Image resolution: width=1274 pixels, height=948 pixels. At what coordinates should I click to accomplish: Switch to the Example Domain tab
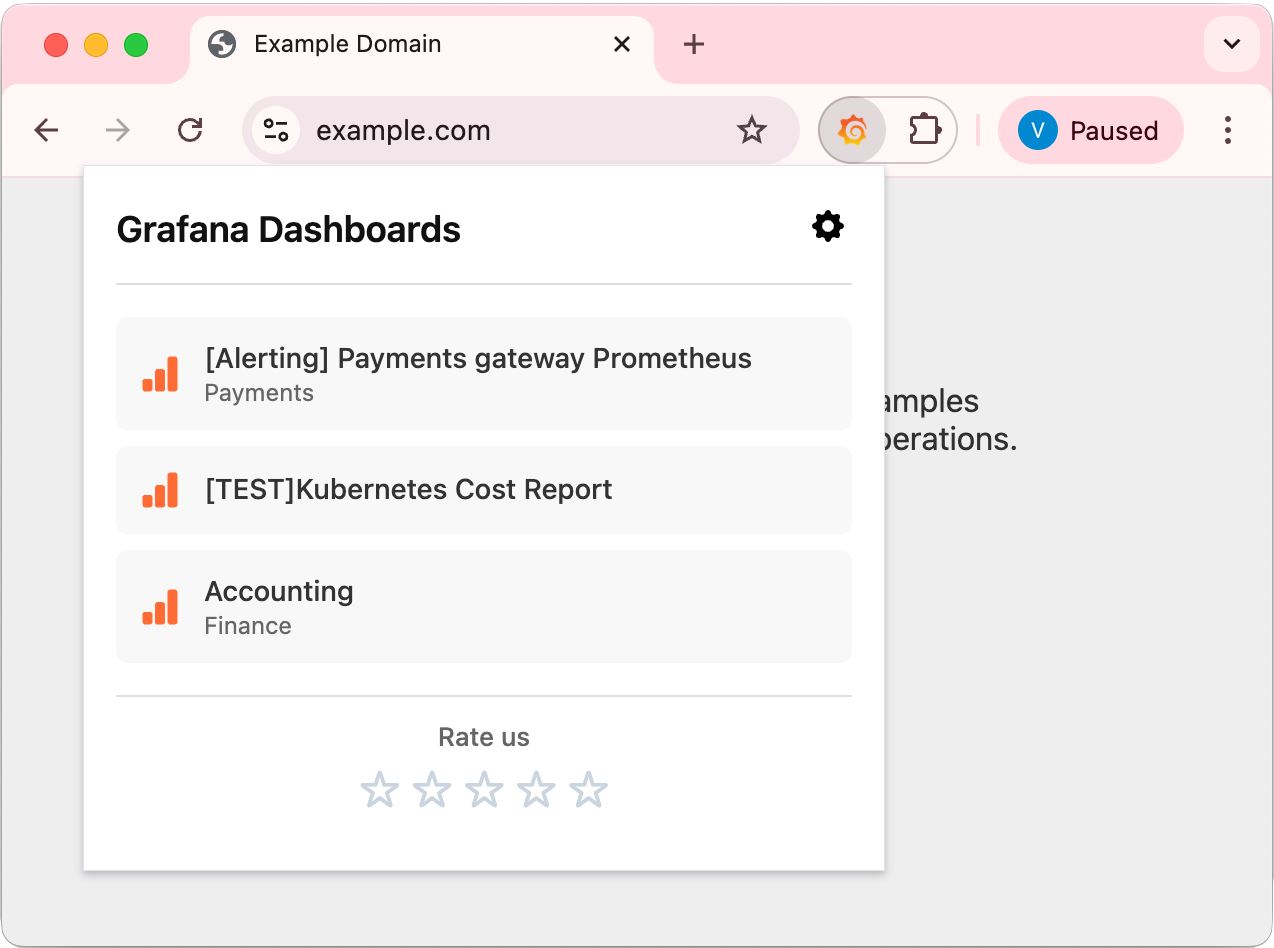tap(348, 44)
